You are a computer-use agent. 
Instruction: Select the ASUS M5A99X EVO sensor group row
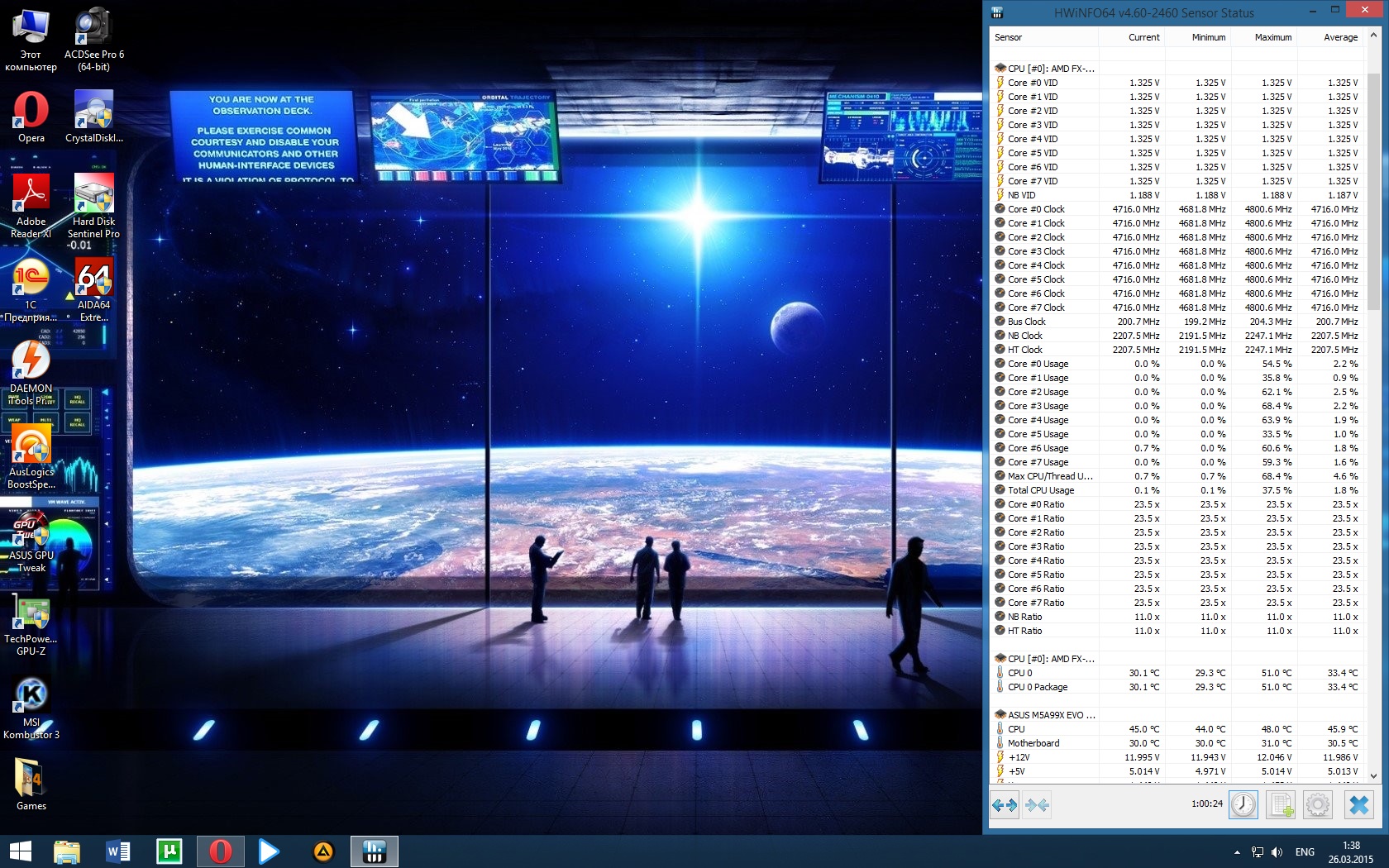click(1051, 715)
